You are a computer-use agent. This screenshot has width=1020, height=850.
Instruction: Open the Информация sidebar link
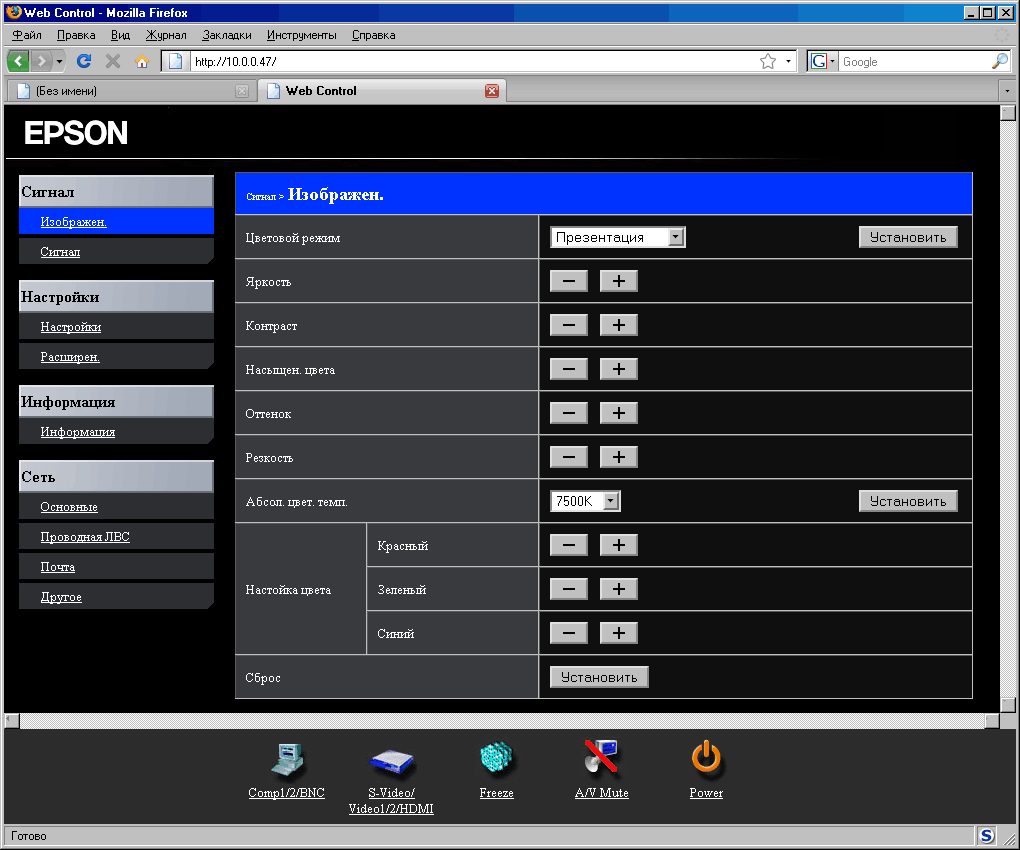78,432
